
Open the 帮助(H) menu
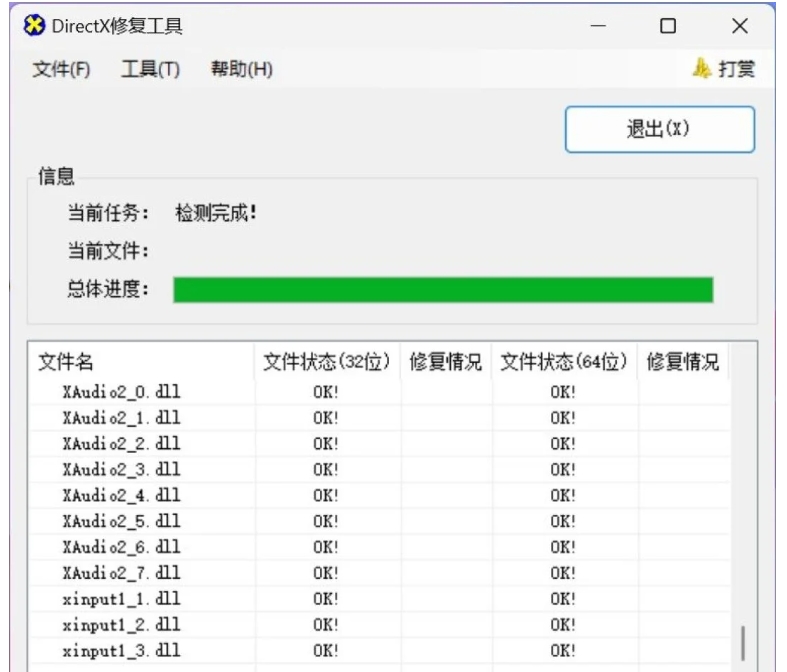click(x=241, y=70)
